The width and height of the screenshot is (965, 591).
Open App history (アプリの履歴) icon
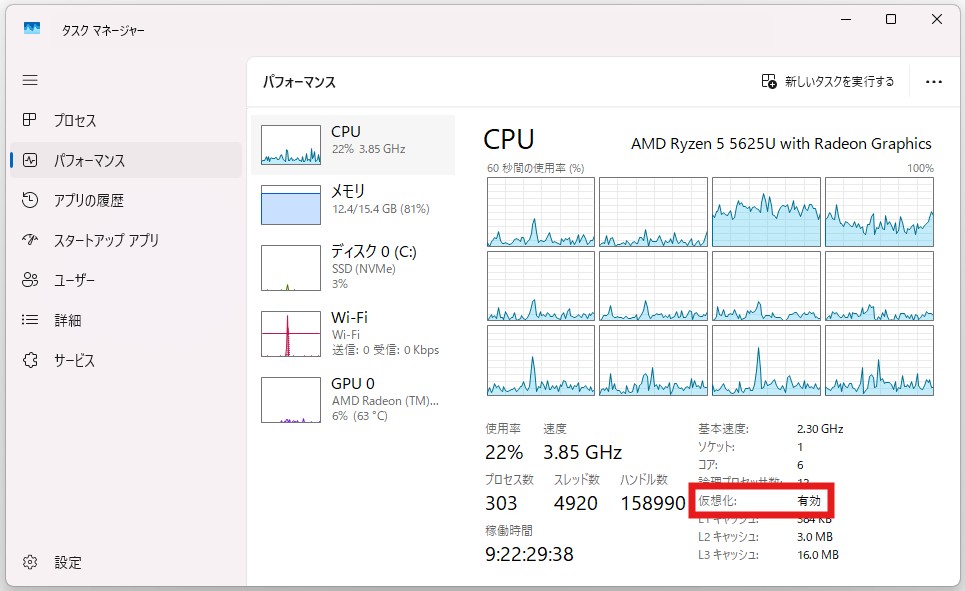(x=30, y=200)
